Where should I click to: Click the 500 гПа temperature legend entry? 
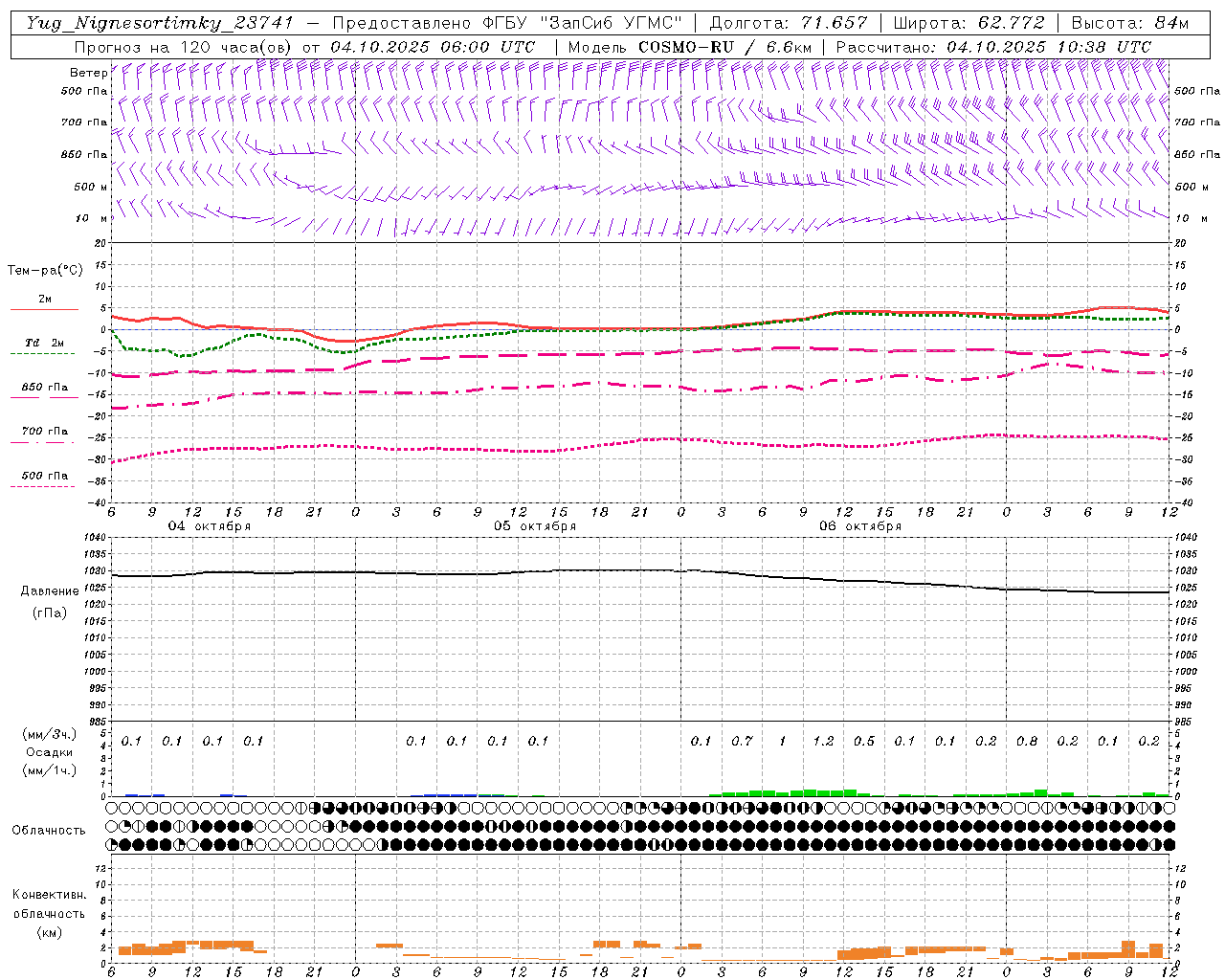[x=45, y=476]
